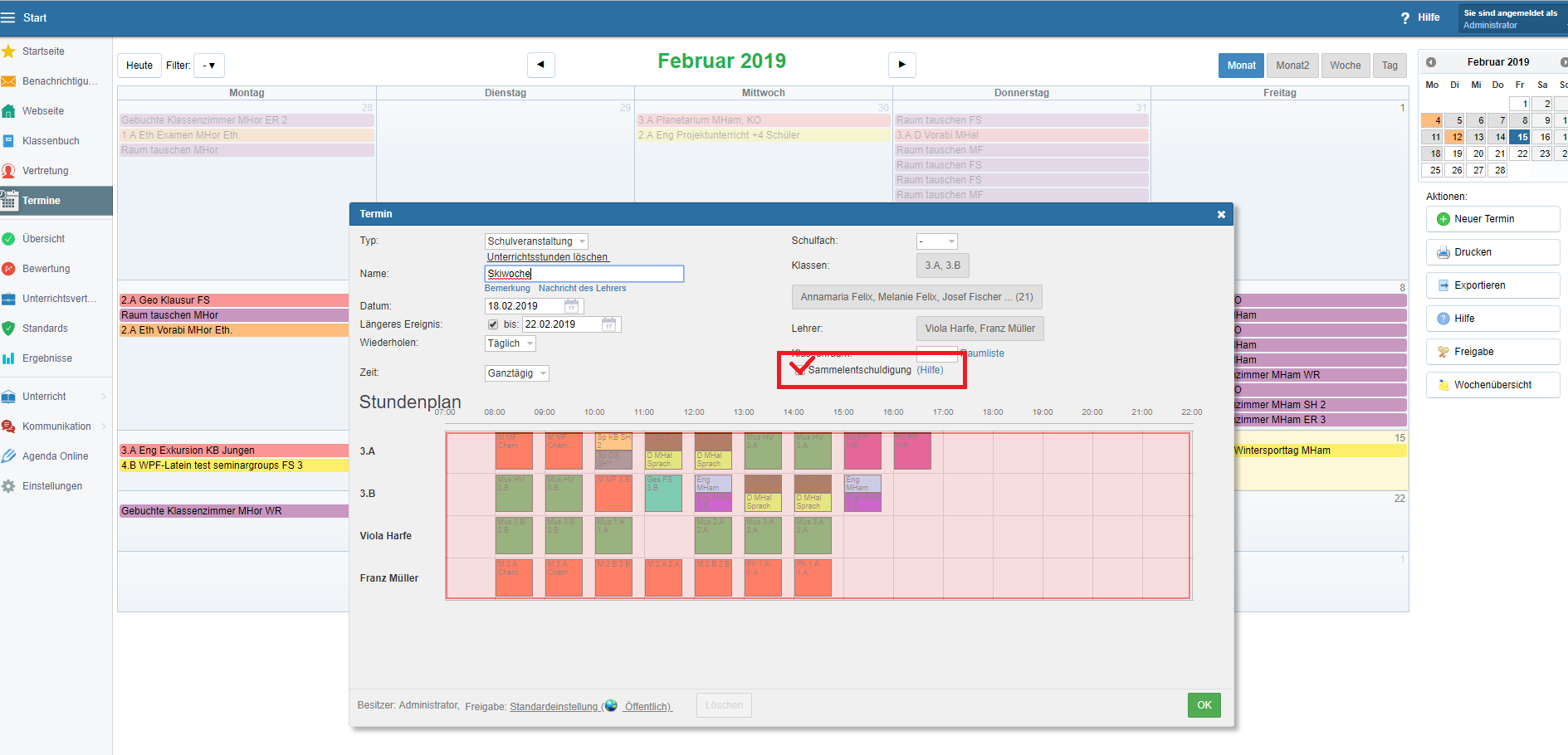Open the Klassenbuch icon in sidebar
Viewport: 1568px width, 755px height.
click(x=9, y=141)
